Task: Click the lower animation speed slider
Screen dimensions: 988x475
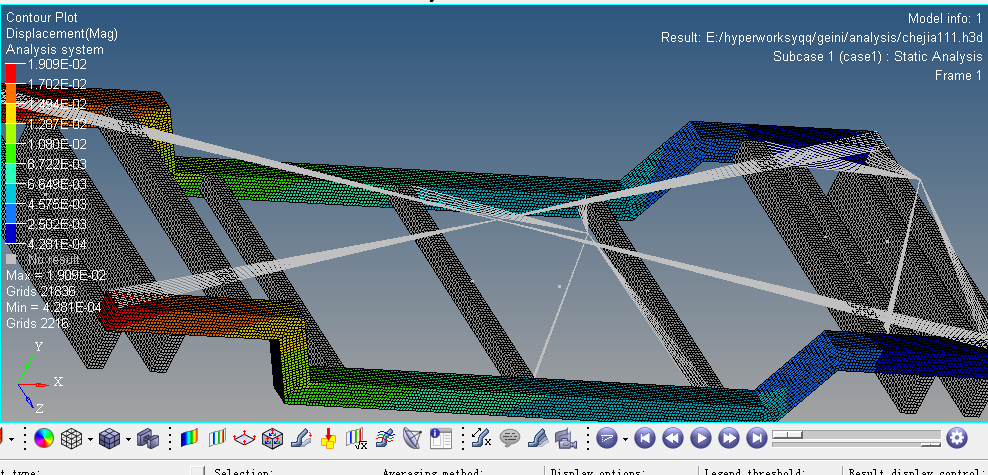Action: [856, 445]
